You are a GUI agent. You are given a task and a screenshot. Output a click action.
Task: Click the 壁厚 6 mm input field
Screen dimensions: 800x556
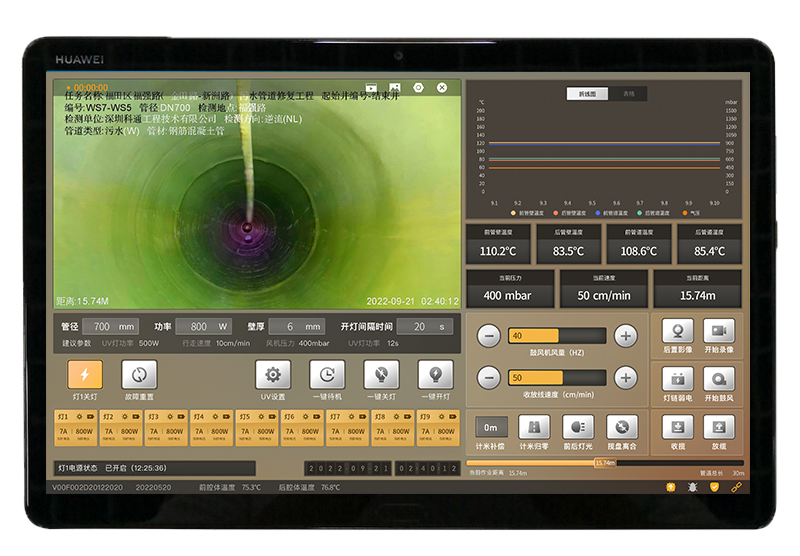[297, 326]
